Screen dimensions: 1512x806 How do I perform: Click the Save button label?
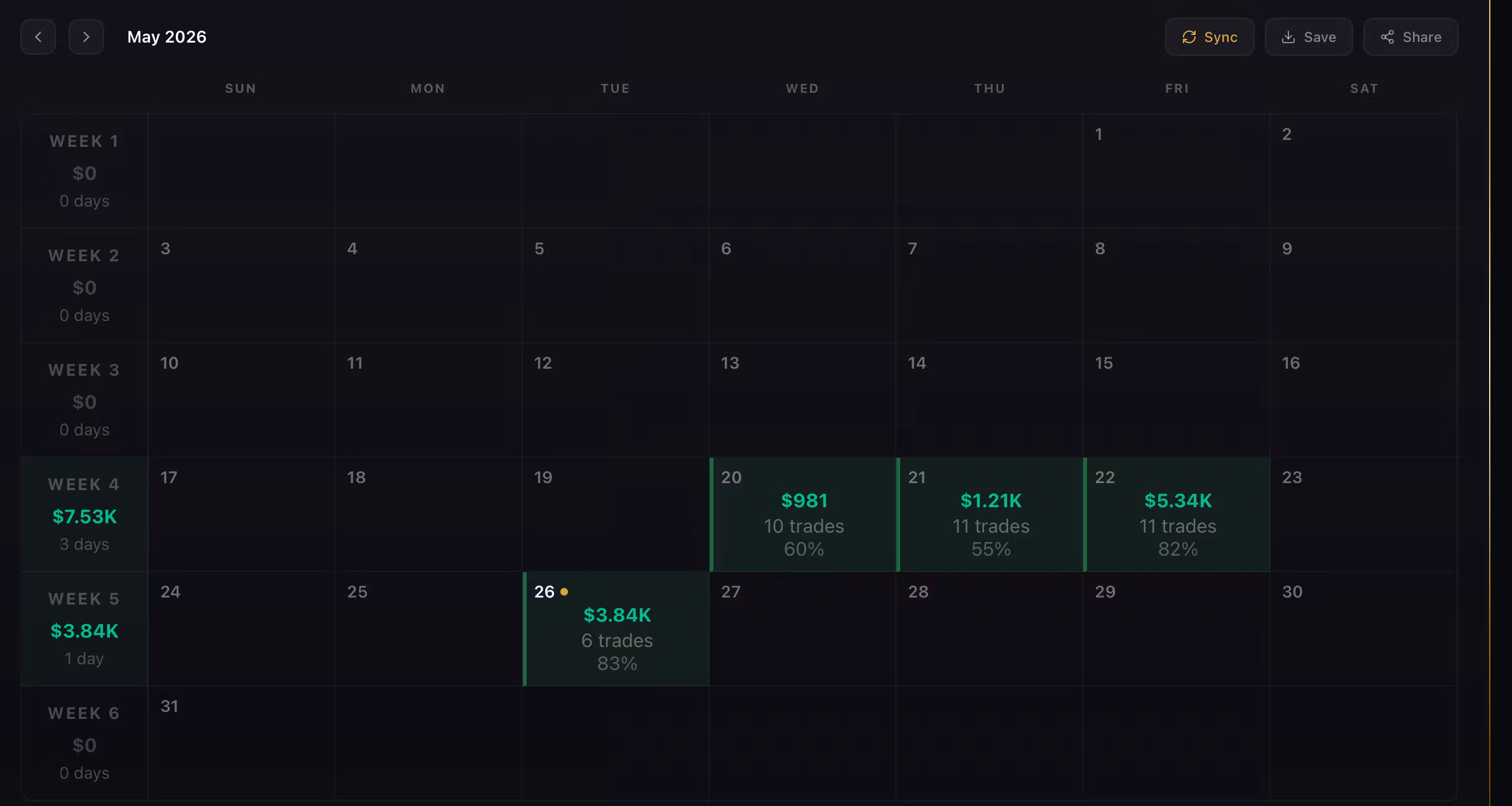(1320, 37)
